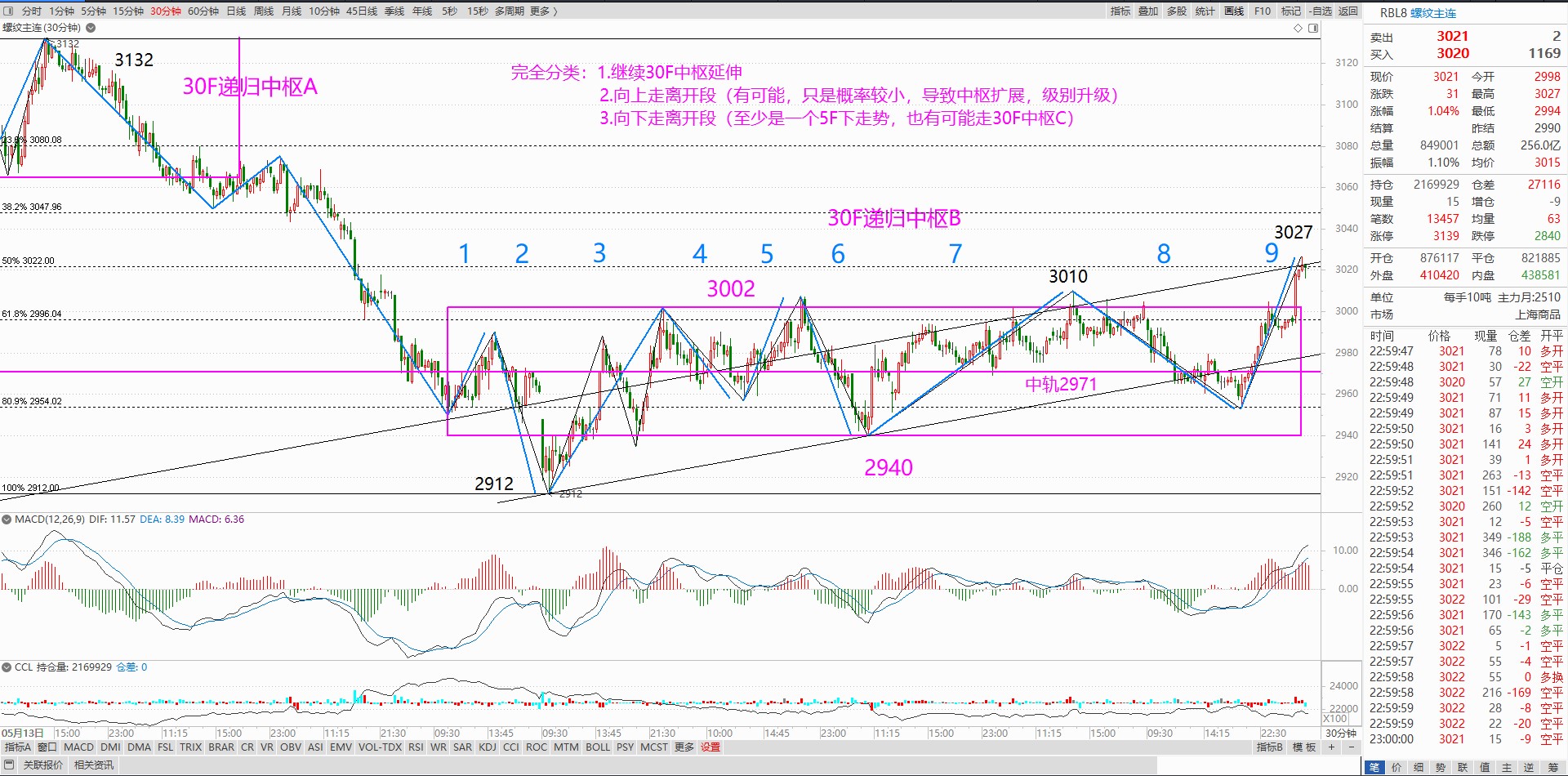Click the 标记 mark button

(1291, 11)
